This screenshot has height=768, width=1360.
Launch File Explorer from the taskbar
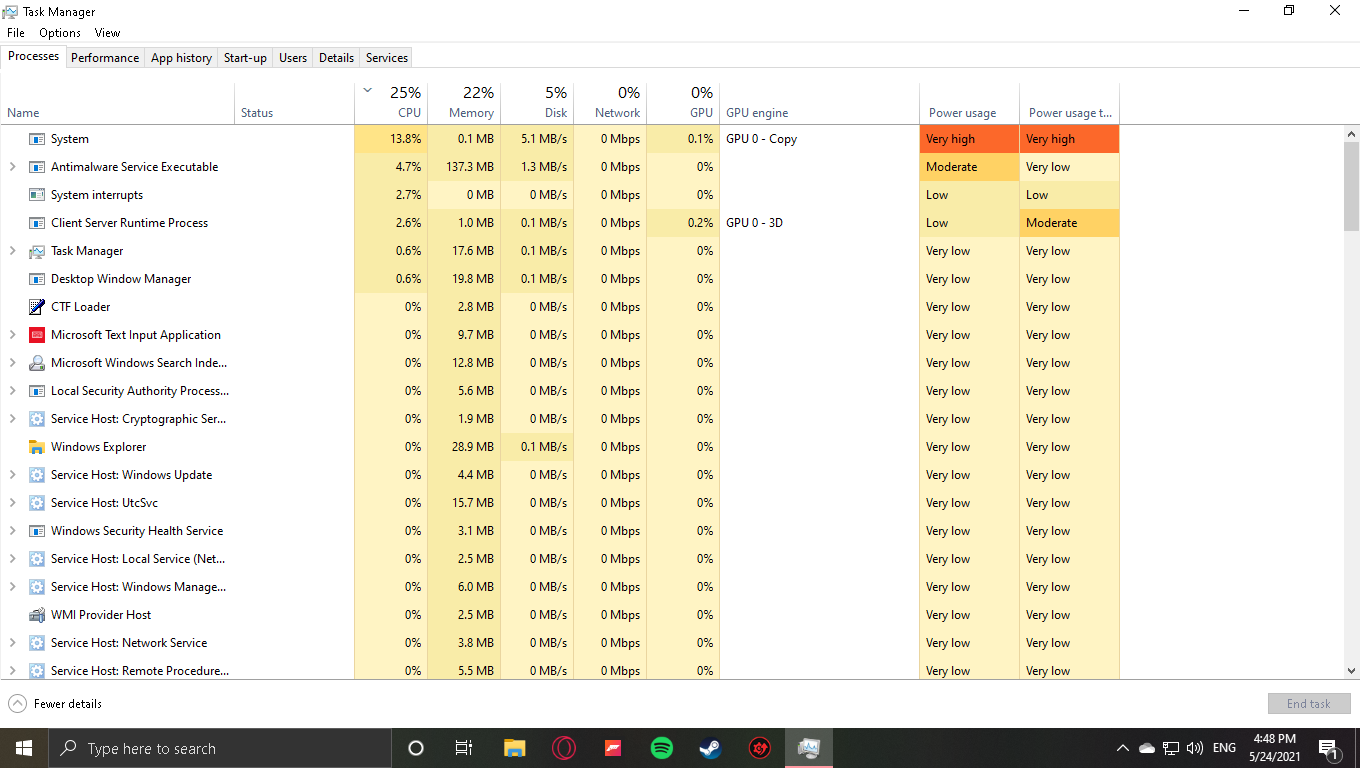click(x=514, y=748)
